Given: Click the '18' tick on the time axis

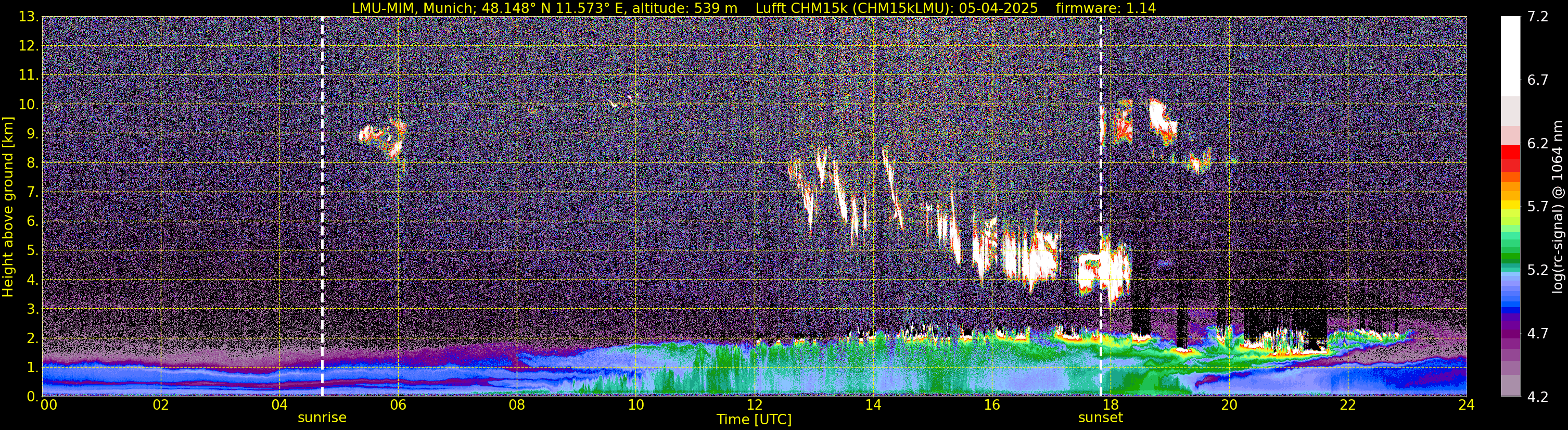Looking at the screenshot, I should [1110, 406].
